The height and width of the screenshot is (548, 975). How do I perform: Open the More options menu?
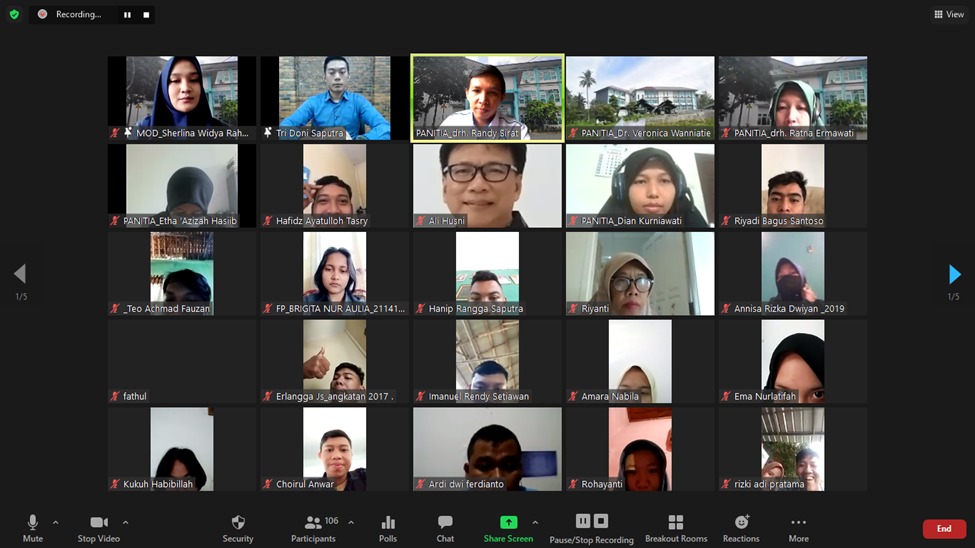coord(798,523)
